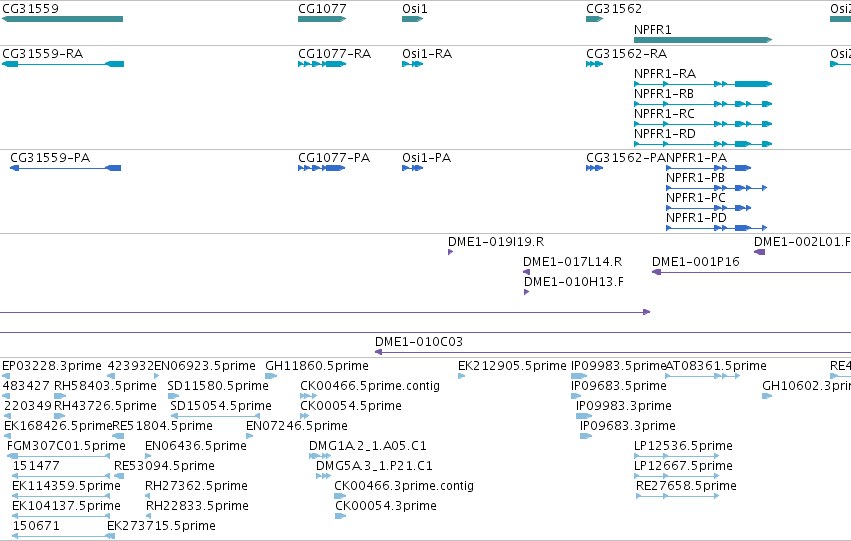This screenshot has height=541, width=851.
Task: Select the NPFR1 gene bar
Action: point(703,40)
